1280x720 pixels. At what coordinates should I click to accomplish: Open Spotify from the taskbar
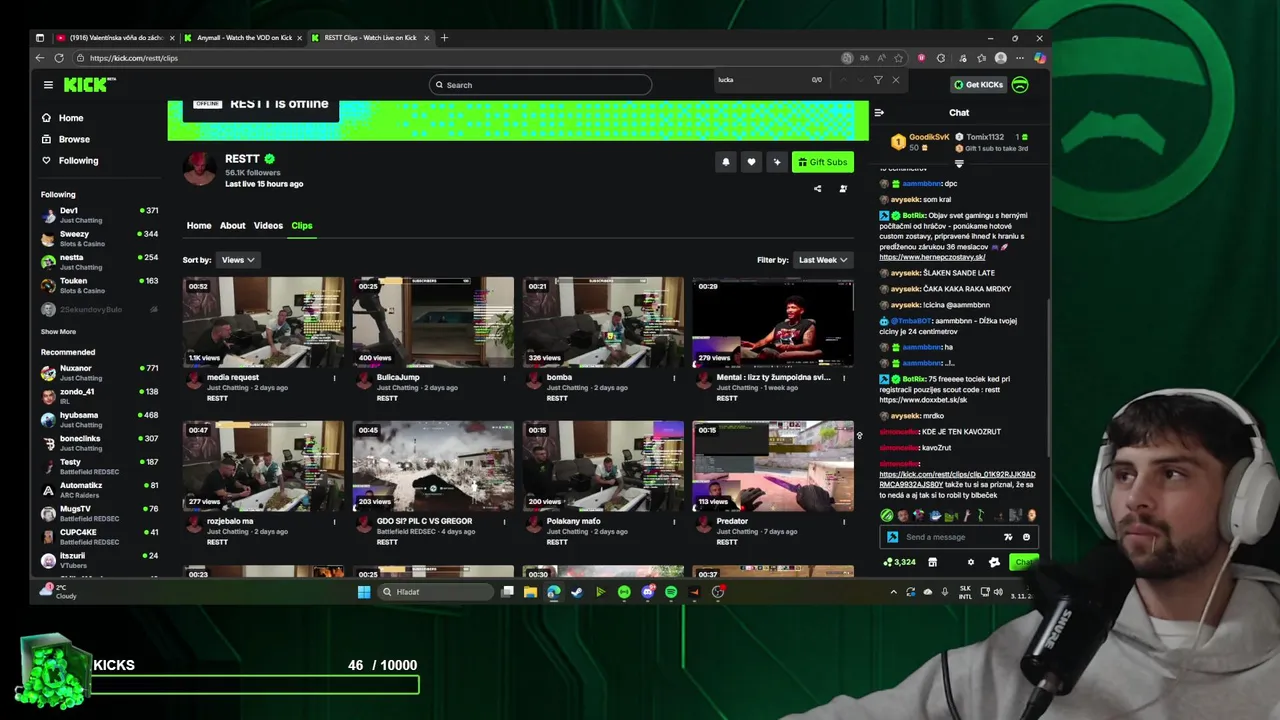click(671, 592)
